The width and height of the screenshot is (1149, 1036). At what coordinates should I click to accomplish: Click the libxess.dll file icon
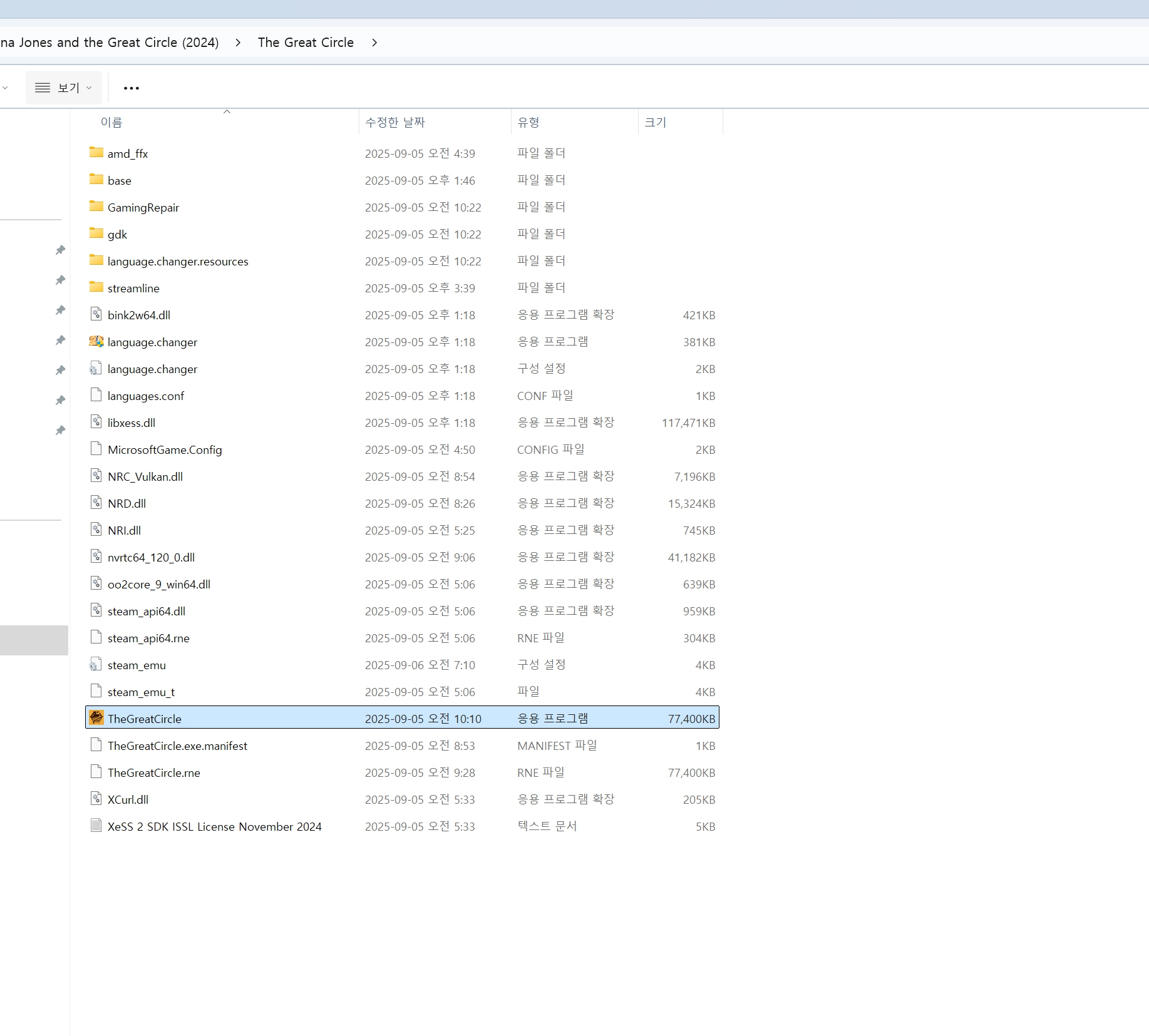tap(96, 422)
